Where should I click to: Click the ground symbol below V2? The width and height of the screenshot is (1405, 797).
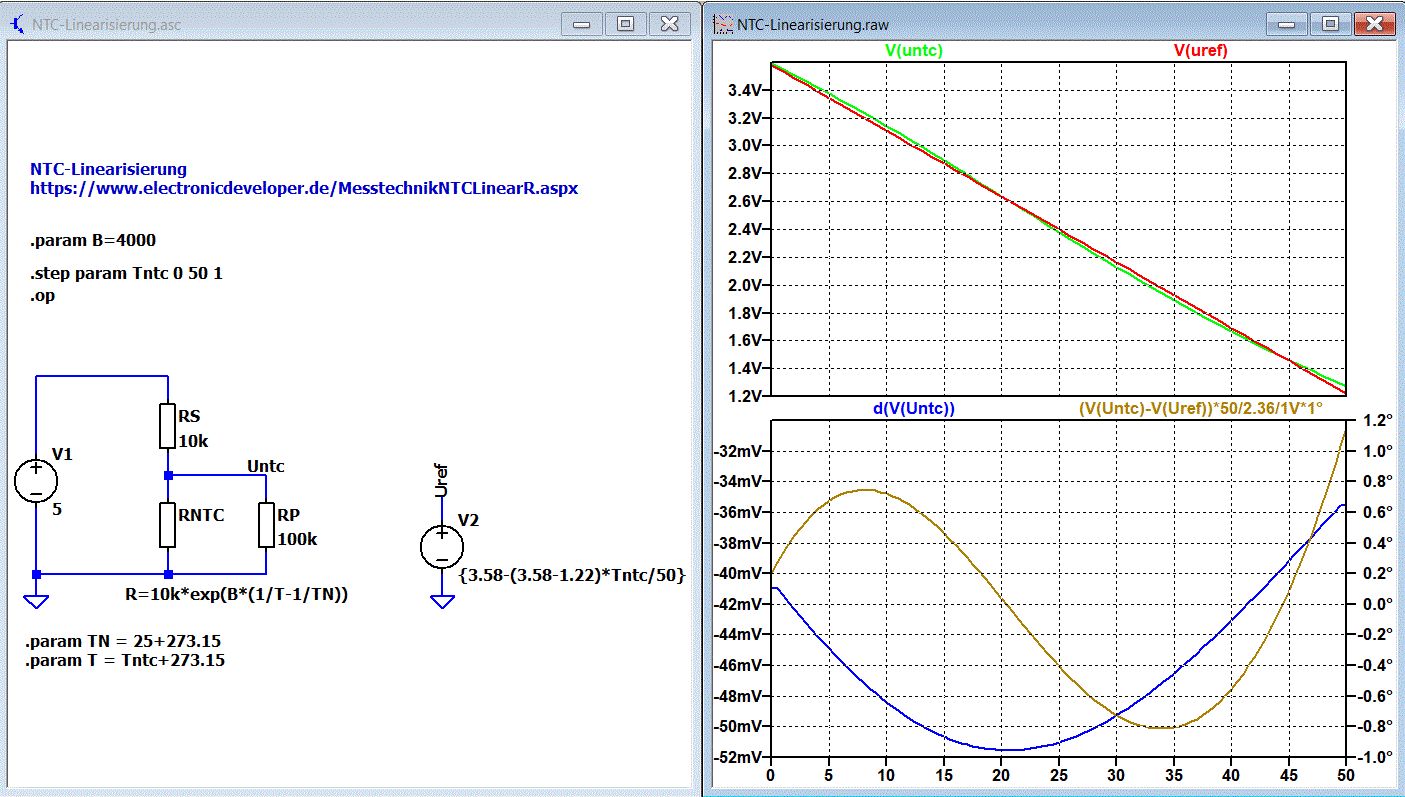(441, 601)
